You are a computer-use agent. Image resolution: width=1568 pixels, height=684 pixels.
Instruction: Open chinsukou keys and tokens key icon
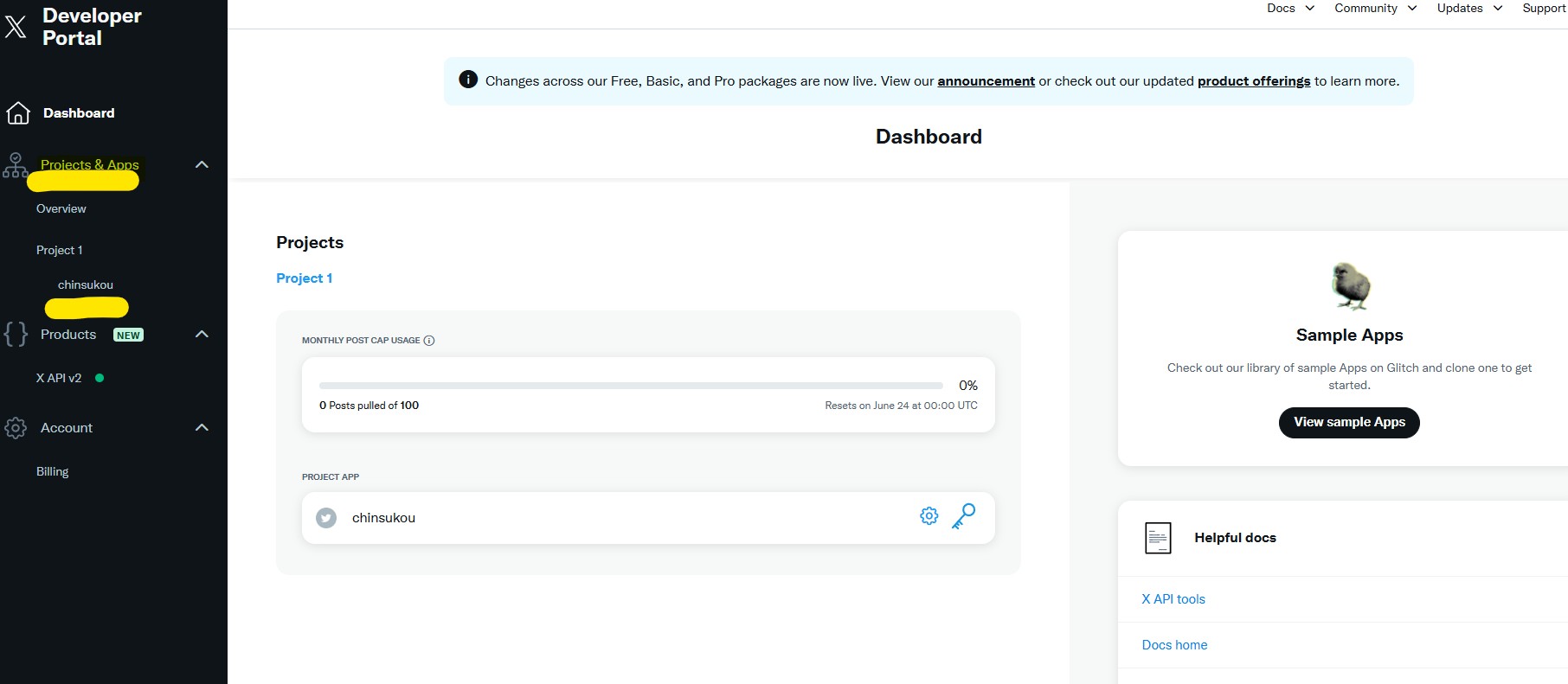[x=964, y=516]
